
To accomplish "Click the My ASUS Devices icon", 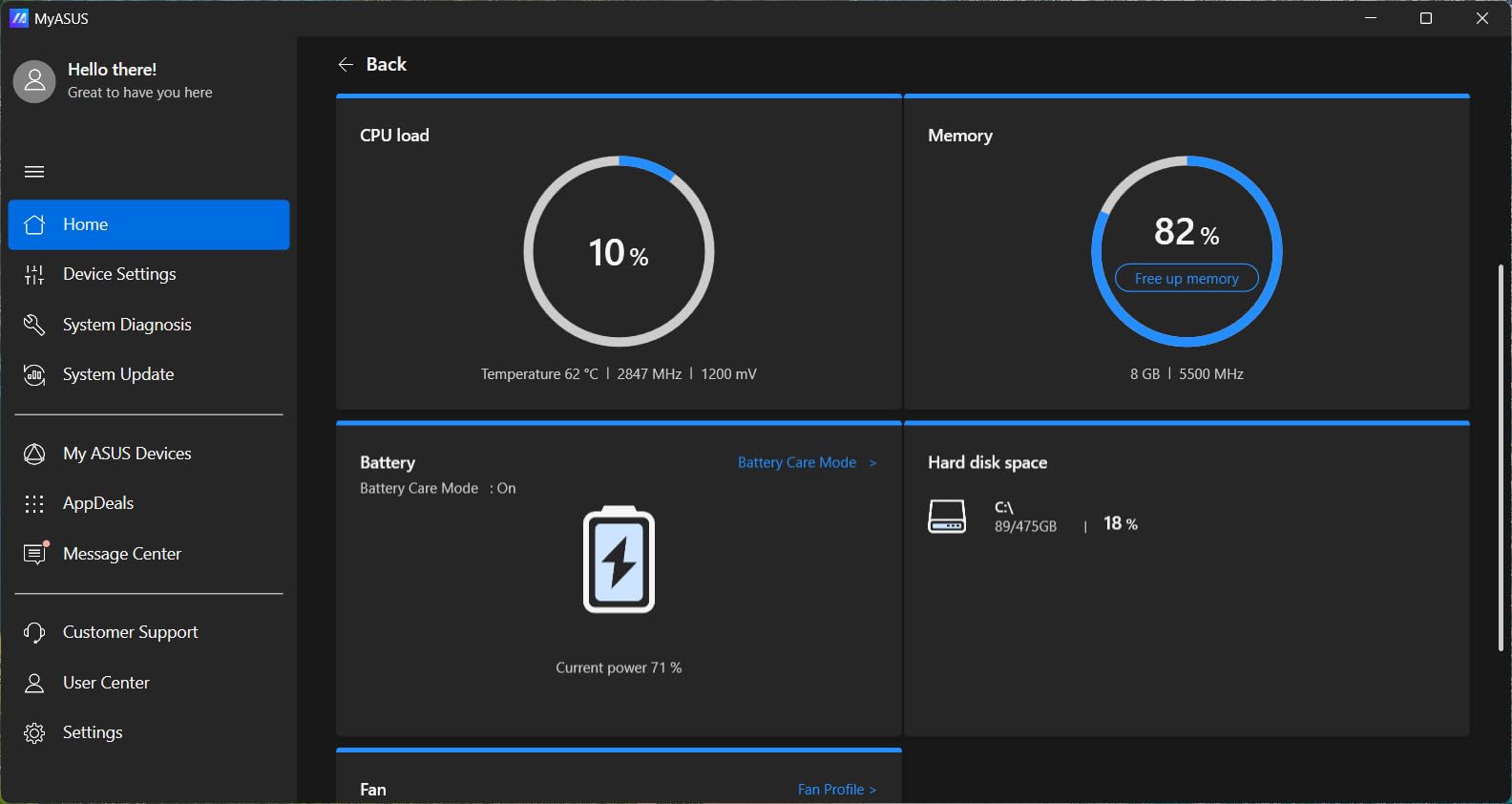I will click(34, 454).
